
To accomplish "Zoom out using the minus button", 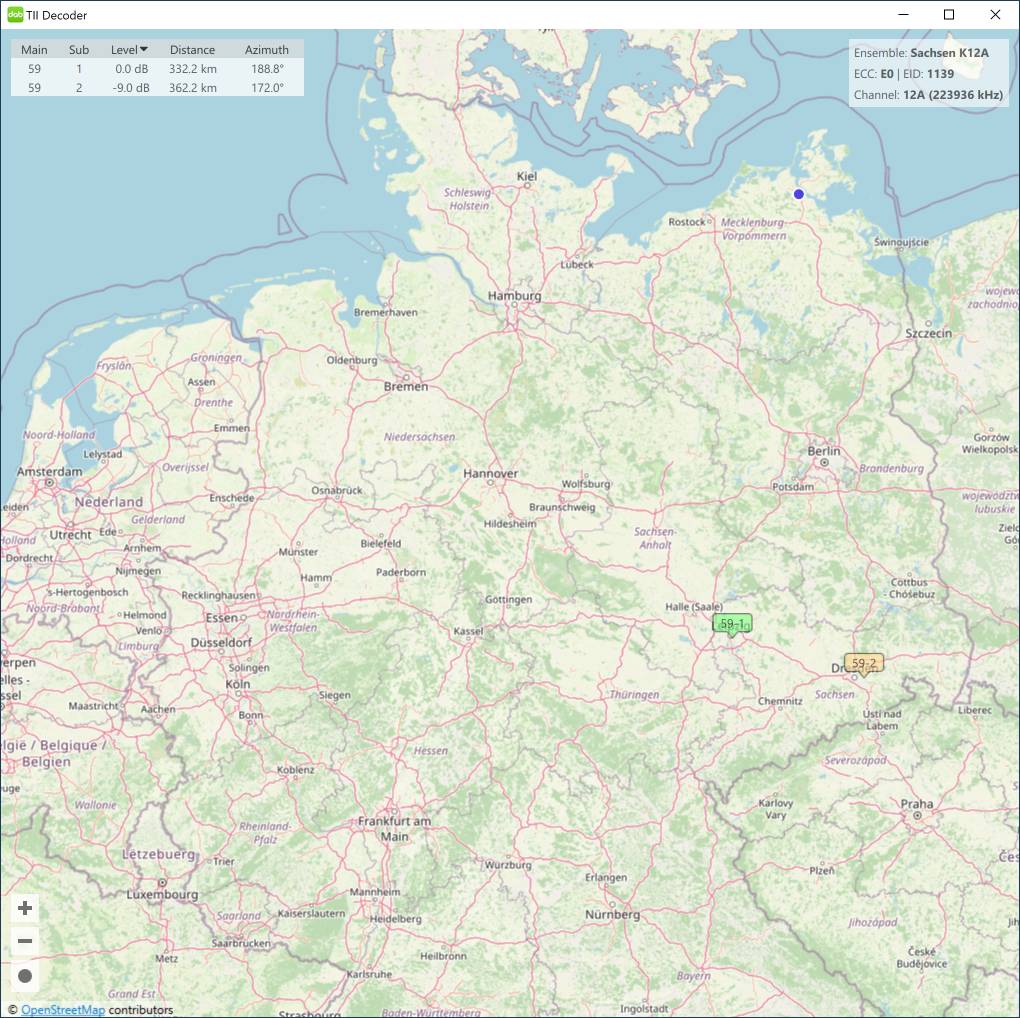I will tap(25, 941).
